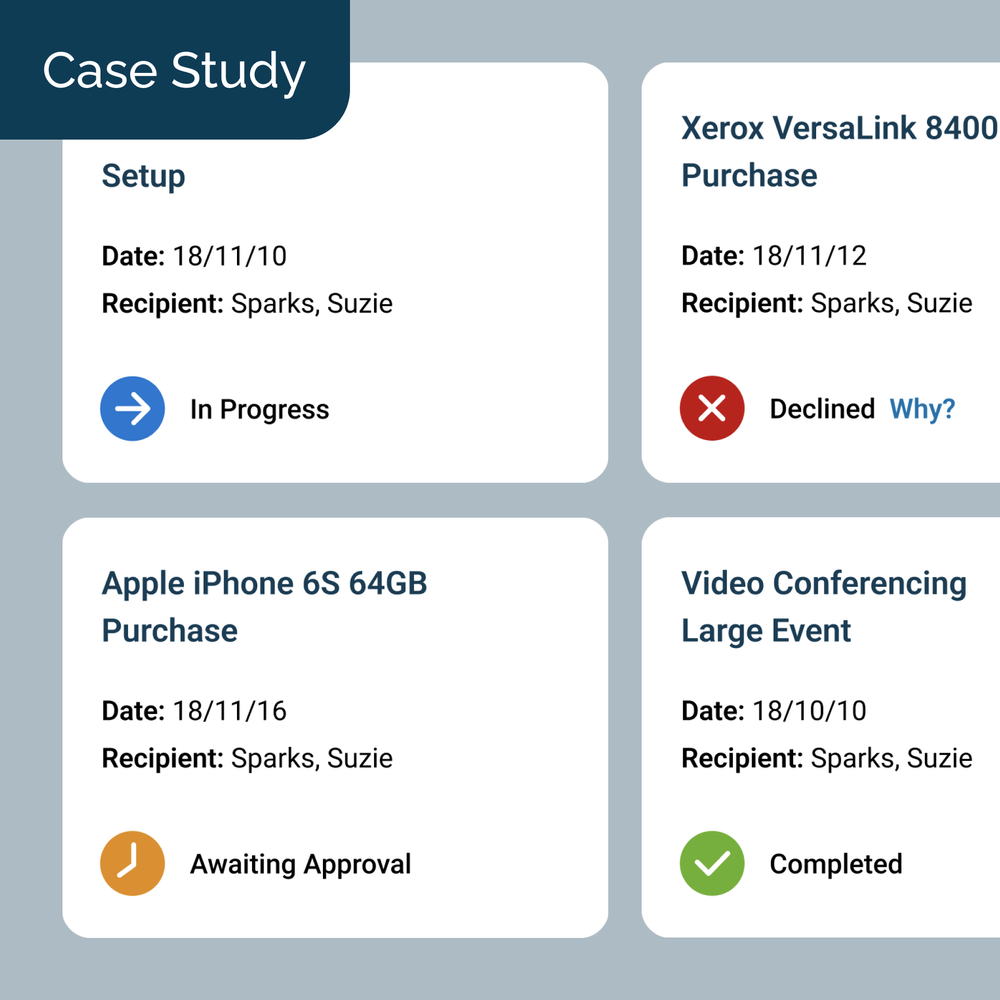Viewport: 1000px width, 1000px height.
Task: Click the orange Awaiting Approval clock icon
Action: 132,864
